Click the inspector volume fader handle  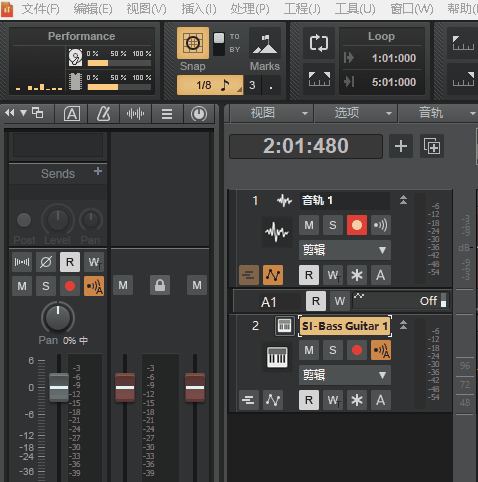[59, 387]
